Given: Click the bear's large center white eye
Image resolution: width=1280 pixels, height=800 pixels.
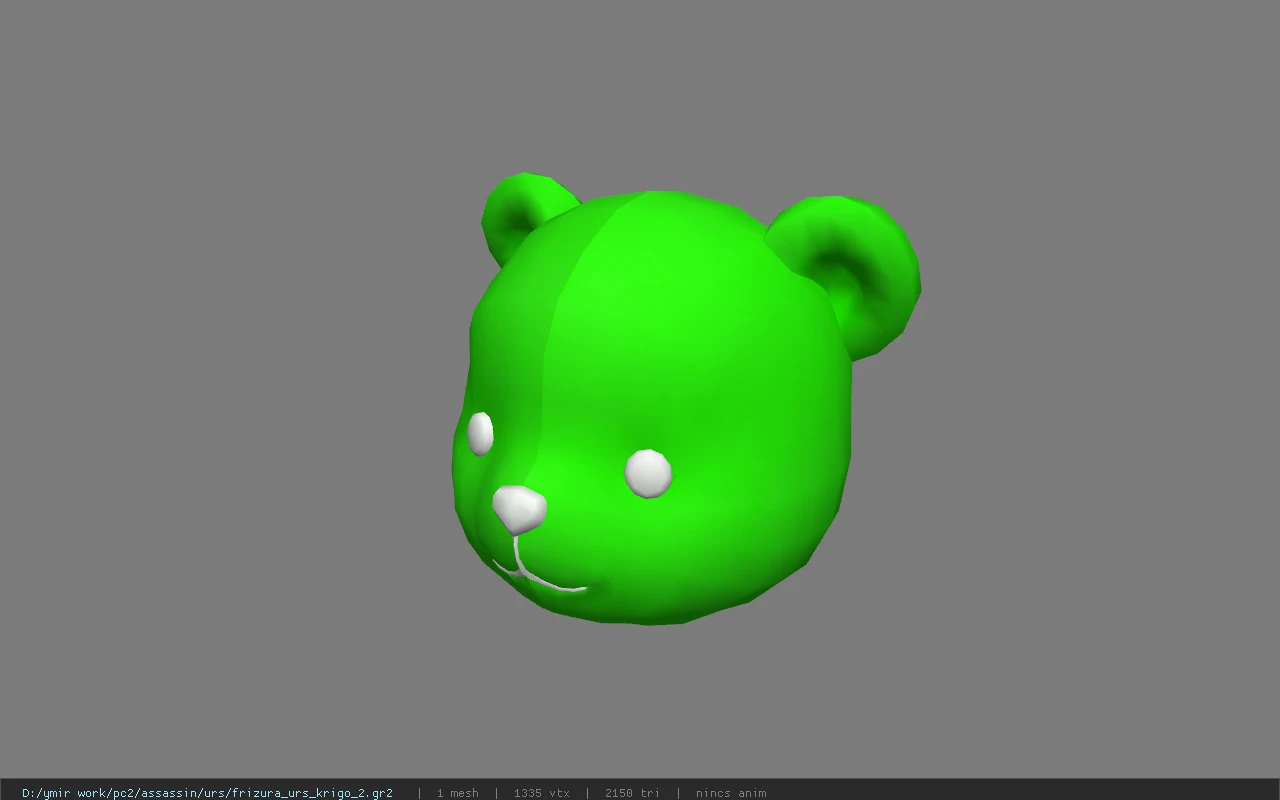Looking at the screenshot, I should [x=648, y=473].
